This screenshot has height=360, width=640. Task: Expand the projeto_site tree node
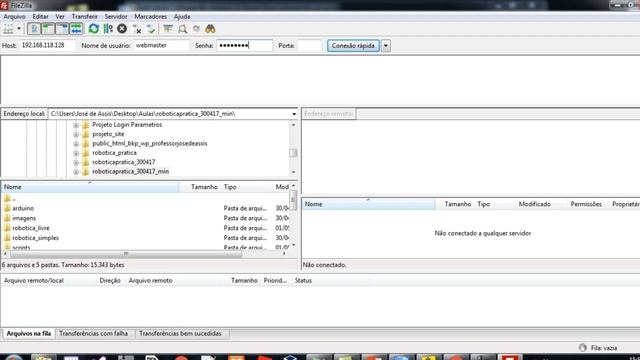point(76,134)
